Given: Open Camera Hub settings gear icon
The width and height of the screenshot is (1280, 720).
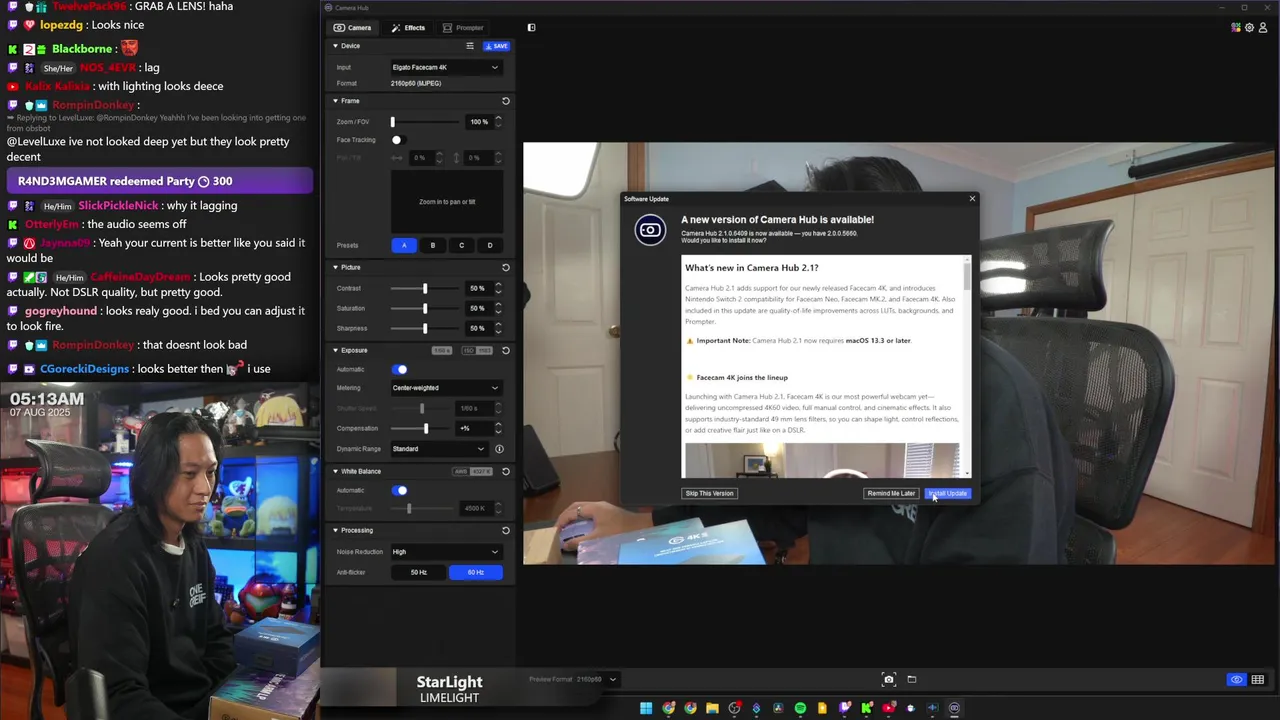Looking at the screenshot, I should point(1250,28).
